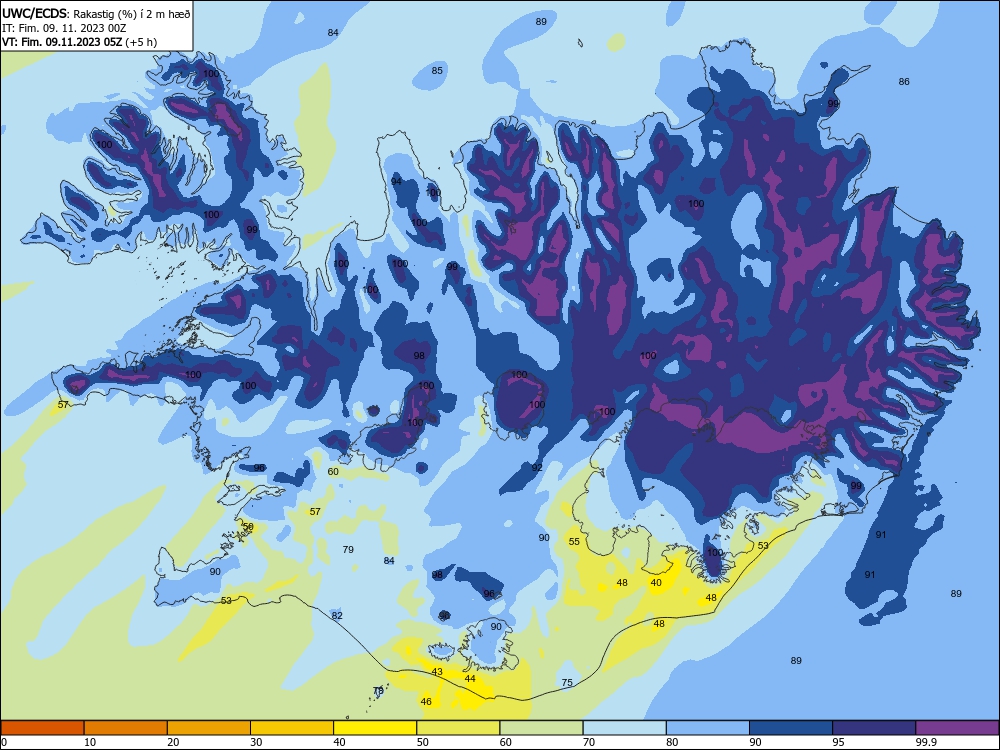Pick the purple above-99.9 legend swatch
The image size is (1000, 750).
[957, 728]
